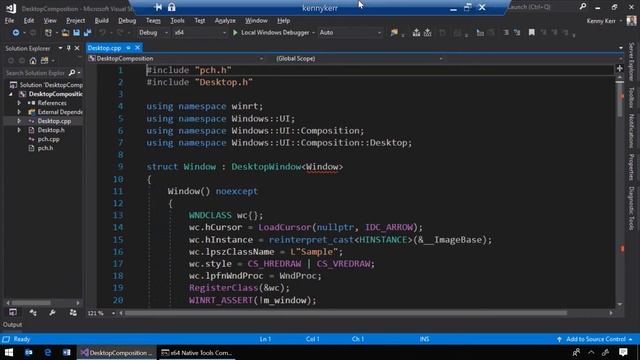
Task: Select the Desktop.cpp editor tab
Action: (x=104, y=48)
